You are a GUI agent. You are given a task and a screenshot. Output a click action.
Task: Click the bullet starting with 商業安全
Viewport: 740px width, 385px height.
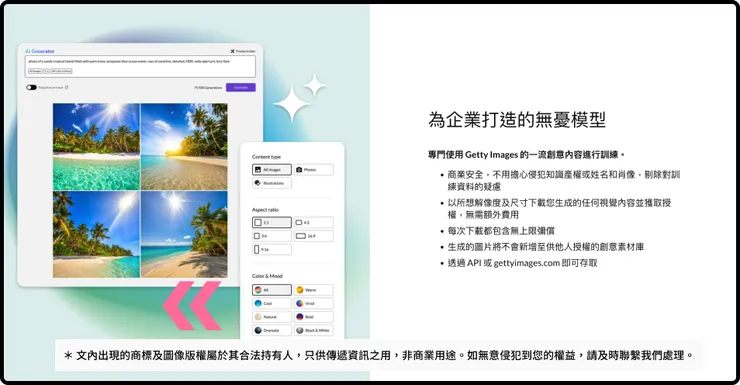(564, 181)
